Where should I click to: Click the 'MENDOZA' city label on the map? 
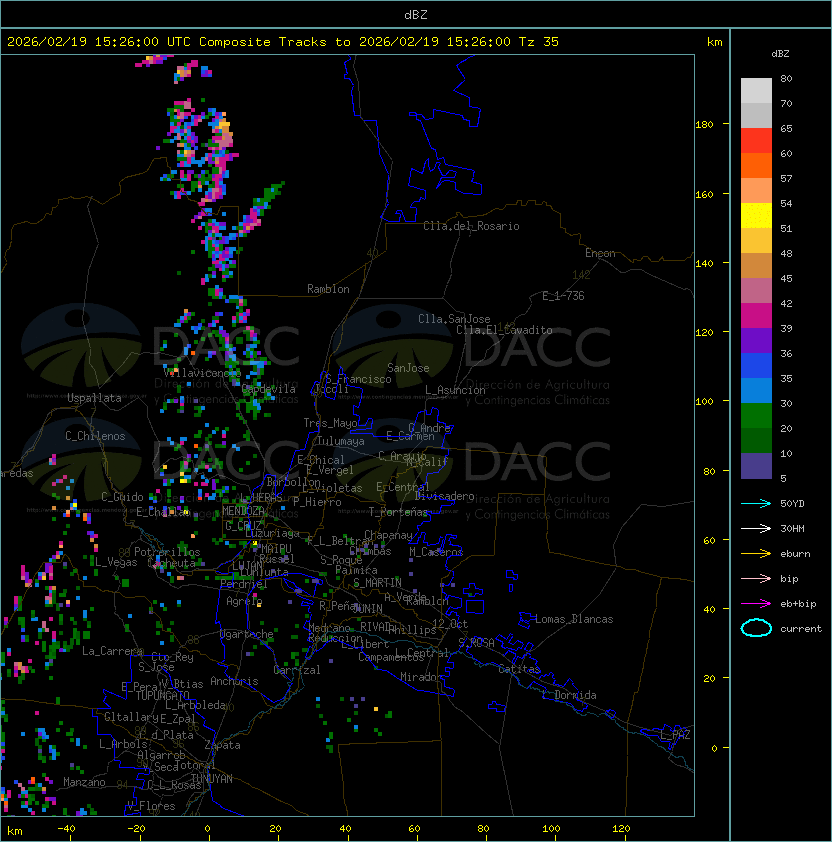click(x=243, y=510)
